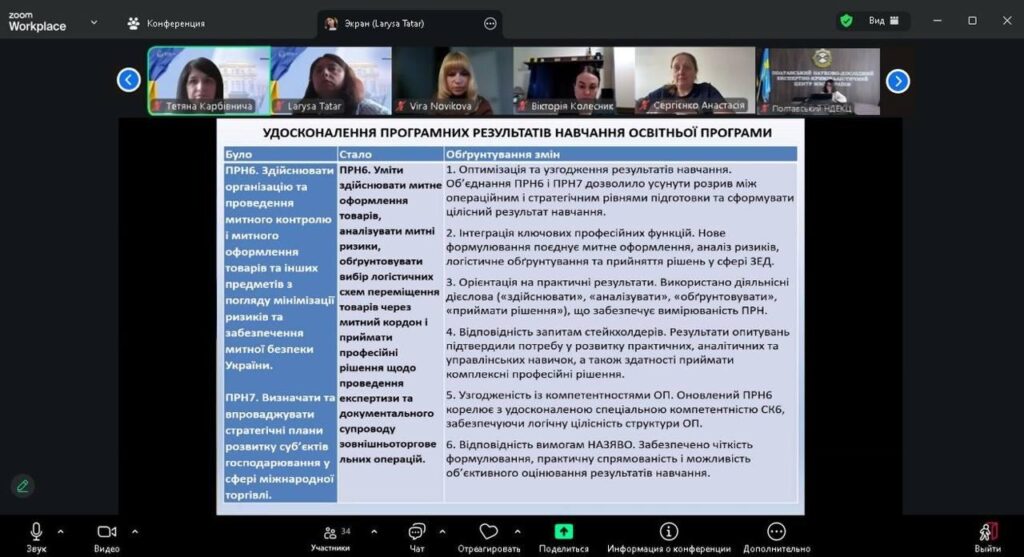Image resolution: width=1024 pixels, height=557 pixels.
Task: Switch to the Конференция tab
Action: (165, 23)
